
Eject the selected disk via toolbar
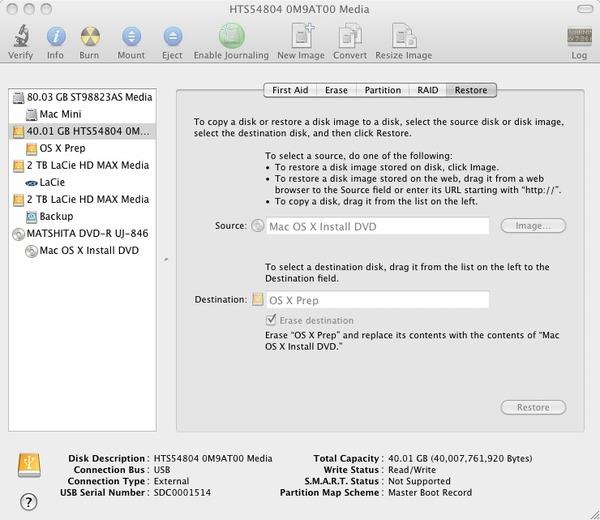tap(173, 36)
